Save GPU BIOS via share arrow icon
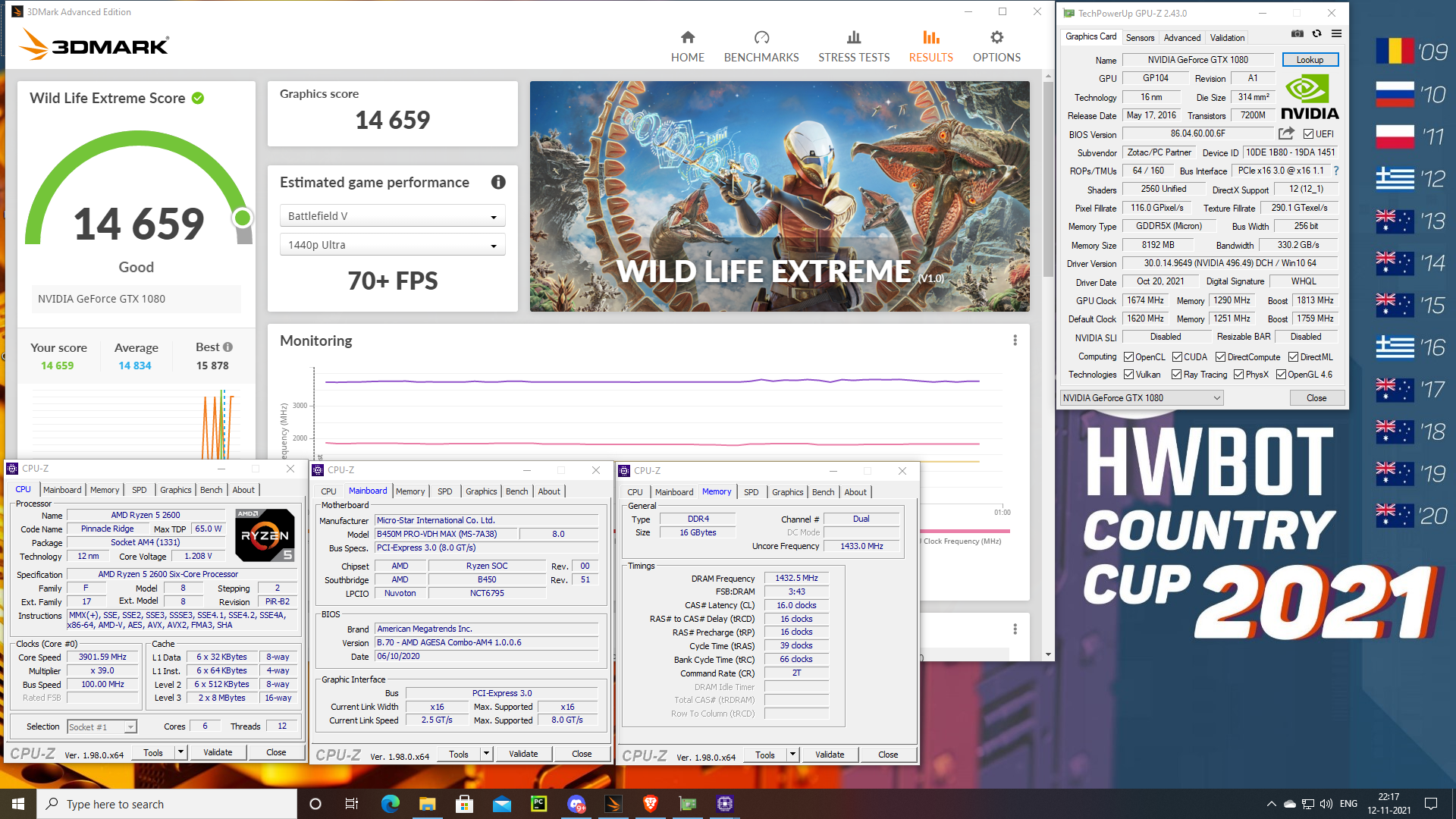Viewport: 1456px width, 819px height. (x=1286, y=133)
